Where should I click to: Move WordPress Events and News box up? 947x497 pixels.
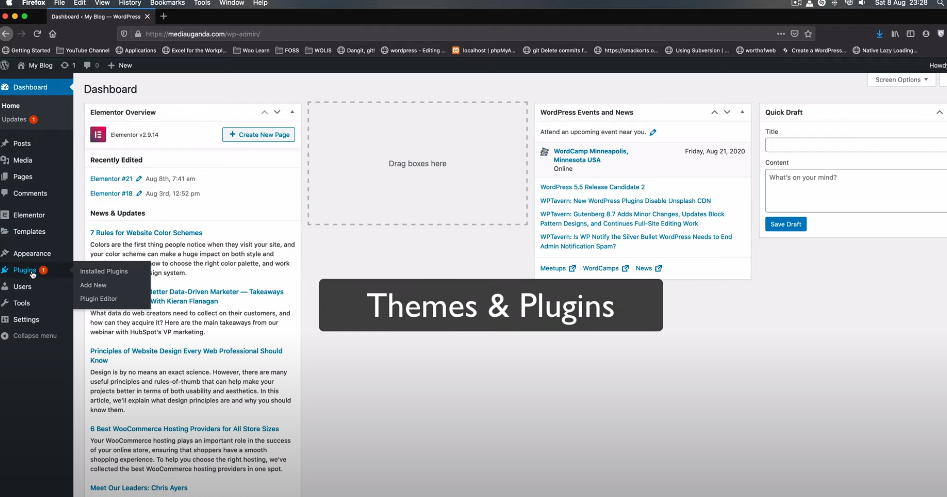click(714, 112)
